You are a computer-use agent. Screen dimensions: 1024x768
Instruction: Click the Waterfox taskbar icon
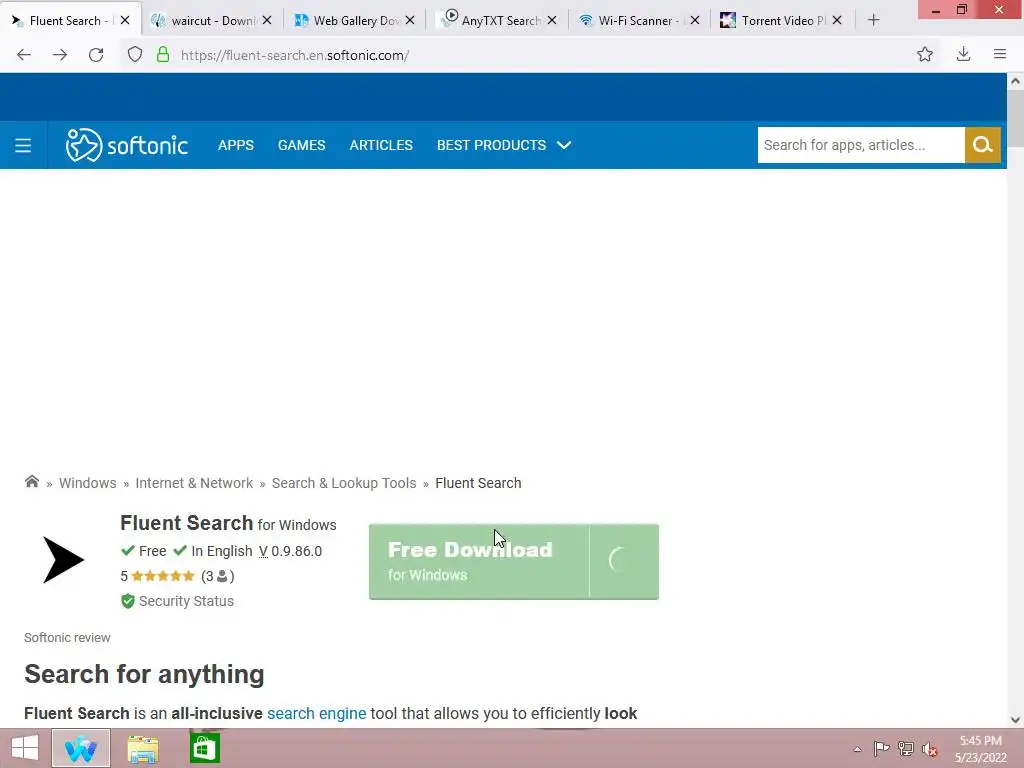point(81,748)
